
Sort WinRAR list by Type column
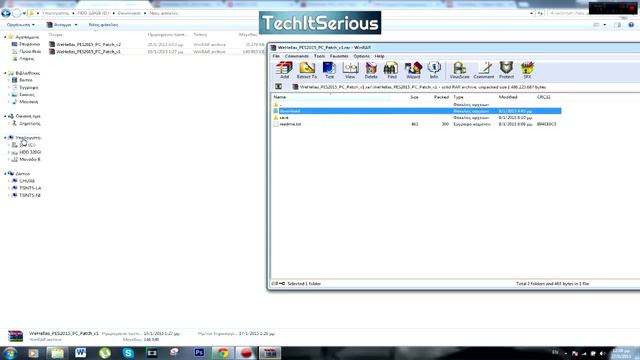pyautogui.click(x=458, y=97)
